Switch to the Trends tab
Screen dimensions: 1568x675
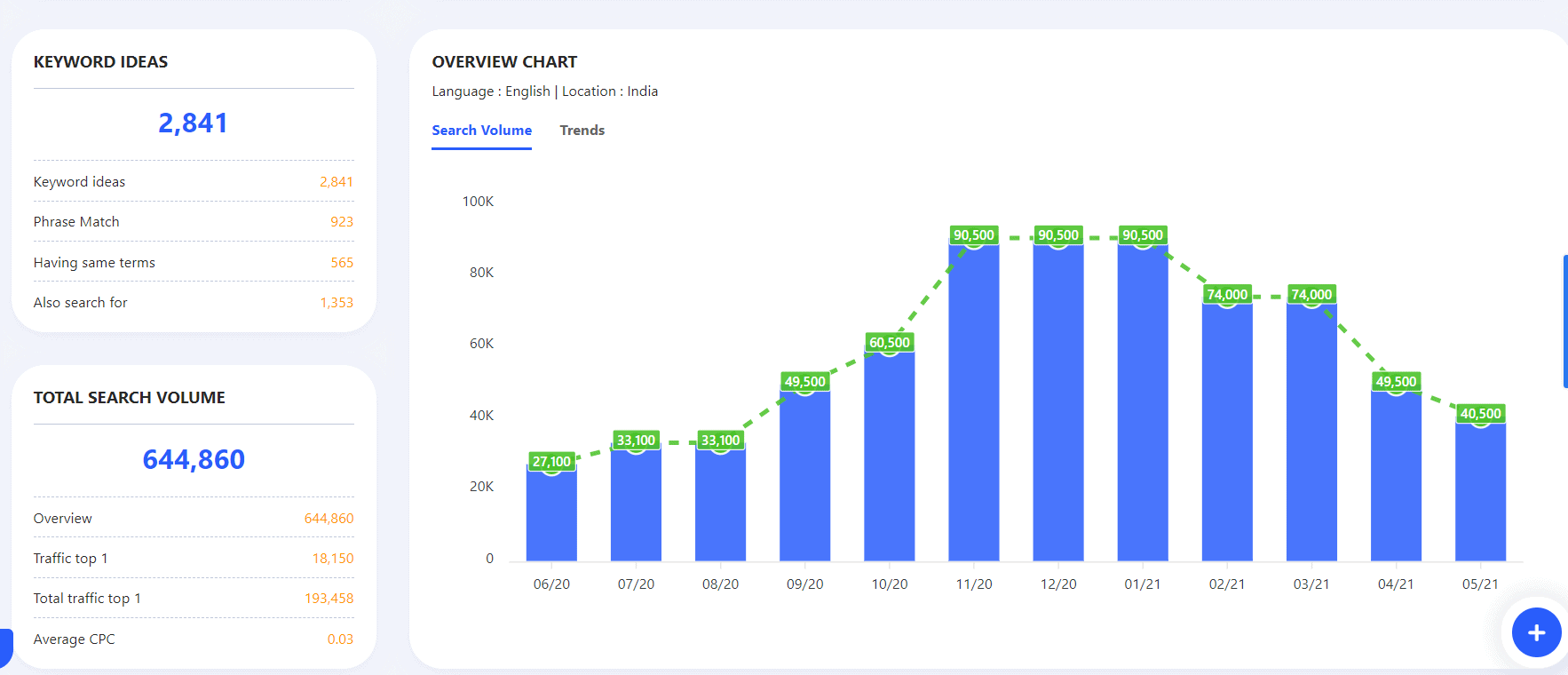tap(582, 131)
